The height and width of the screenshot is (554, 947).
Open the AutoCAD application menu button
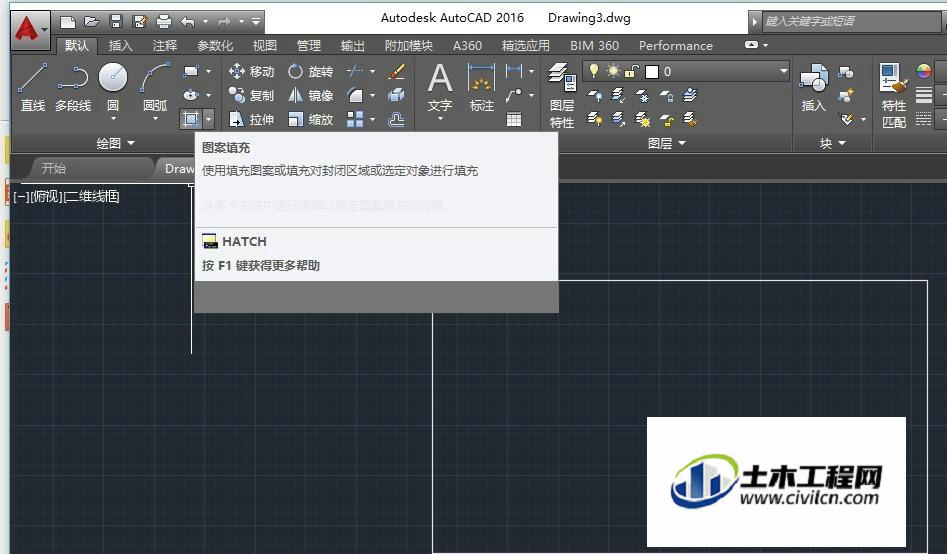tap(30, 29)
